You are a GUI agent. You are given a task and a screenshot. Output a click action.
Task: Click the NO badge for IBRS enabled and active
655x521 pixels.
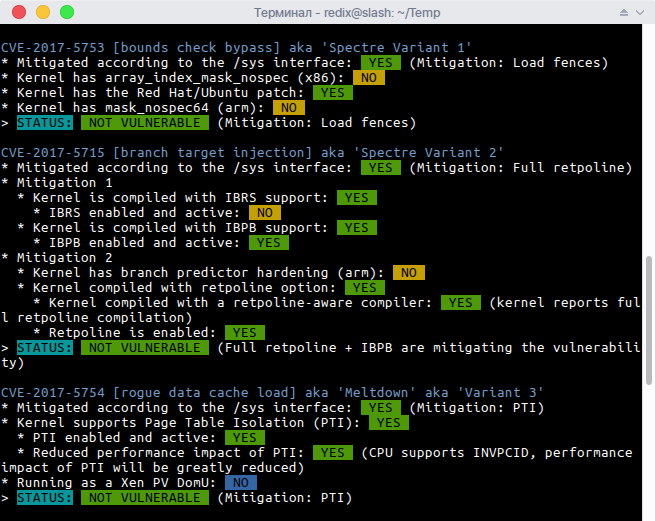265,213
